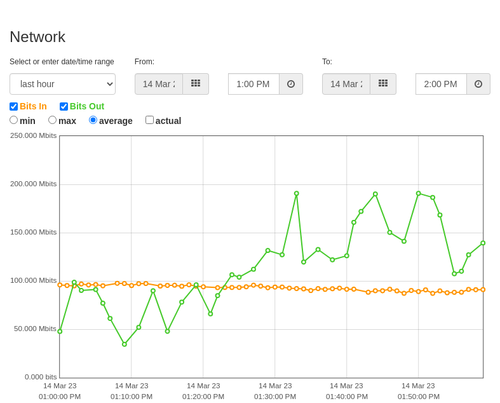Click the '01:10:00 PM' time axis label

pos(131,397)
